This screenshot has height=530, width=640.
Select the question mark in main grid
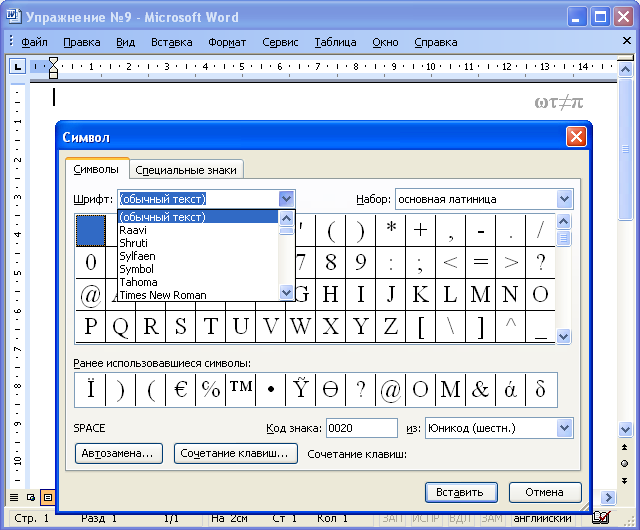click(x=540, y=262)
